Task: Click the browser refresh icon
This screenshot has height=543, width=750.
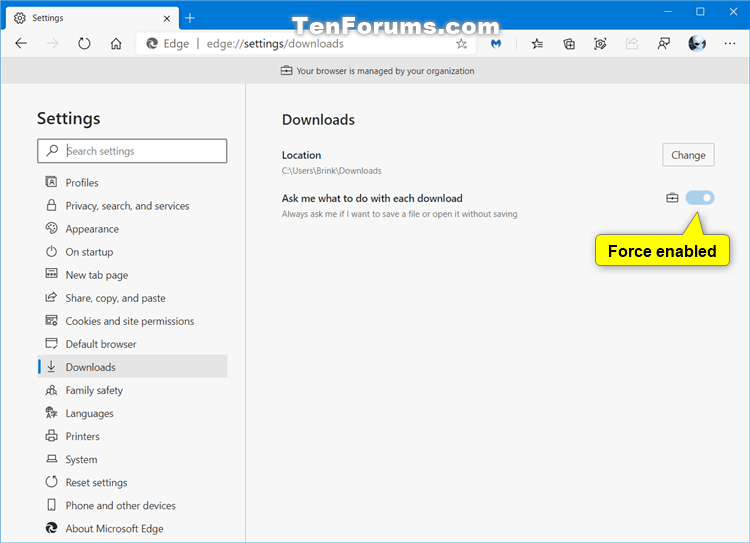Action: pos(84,44)
